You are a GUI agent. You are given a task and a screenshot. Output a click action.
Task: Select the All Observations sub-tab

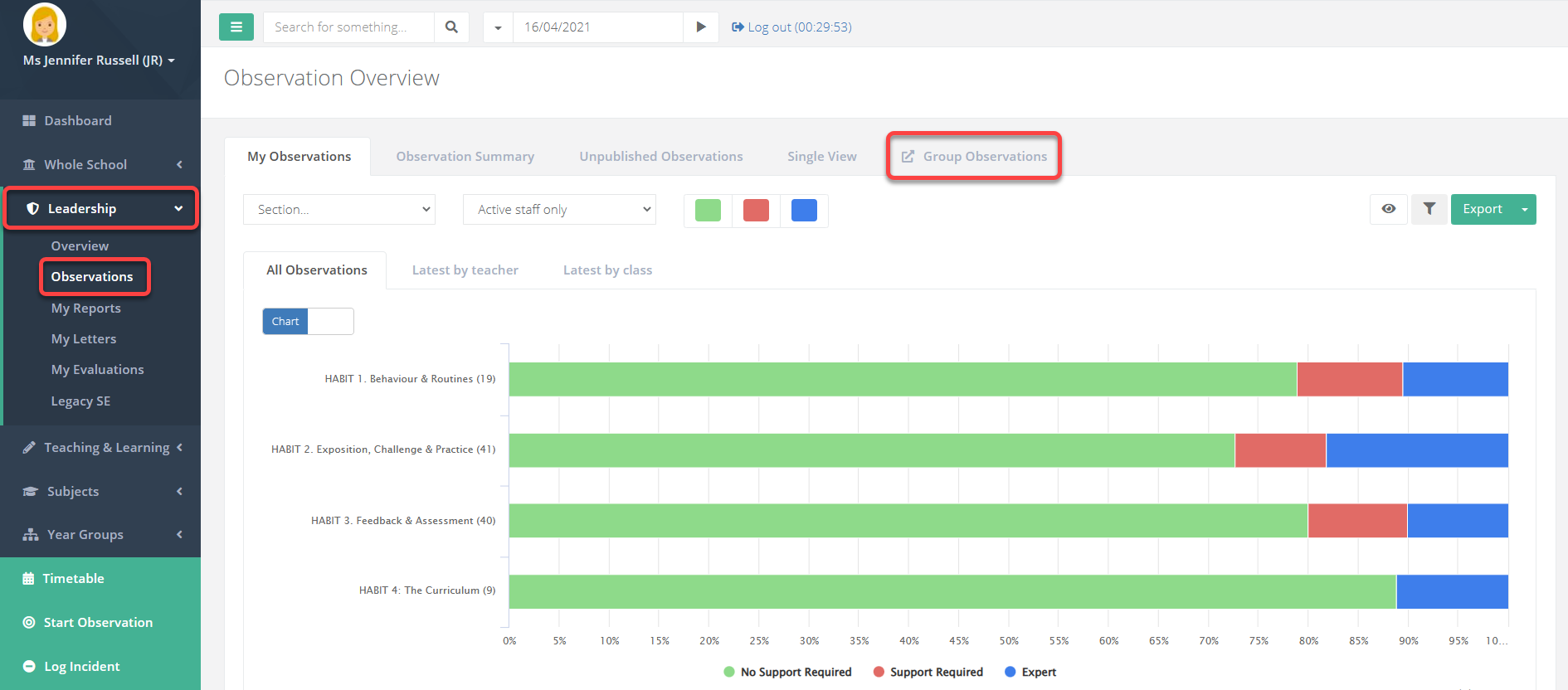[x=316, y=270]
